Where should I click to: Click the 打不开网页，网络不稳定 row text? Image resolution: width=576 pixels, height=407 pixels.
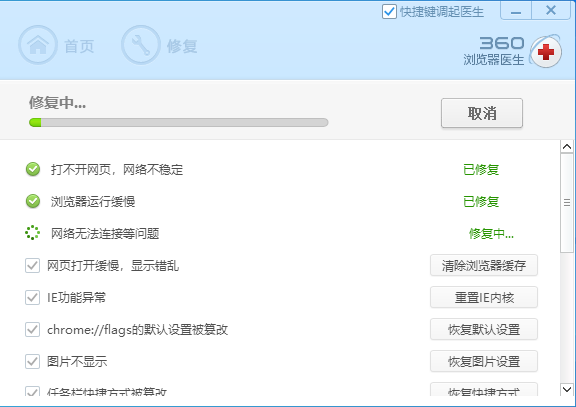pyautogui.click(x=117, y=169)
